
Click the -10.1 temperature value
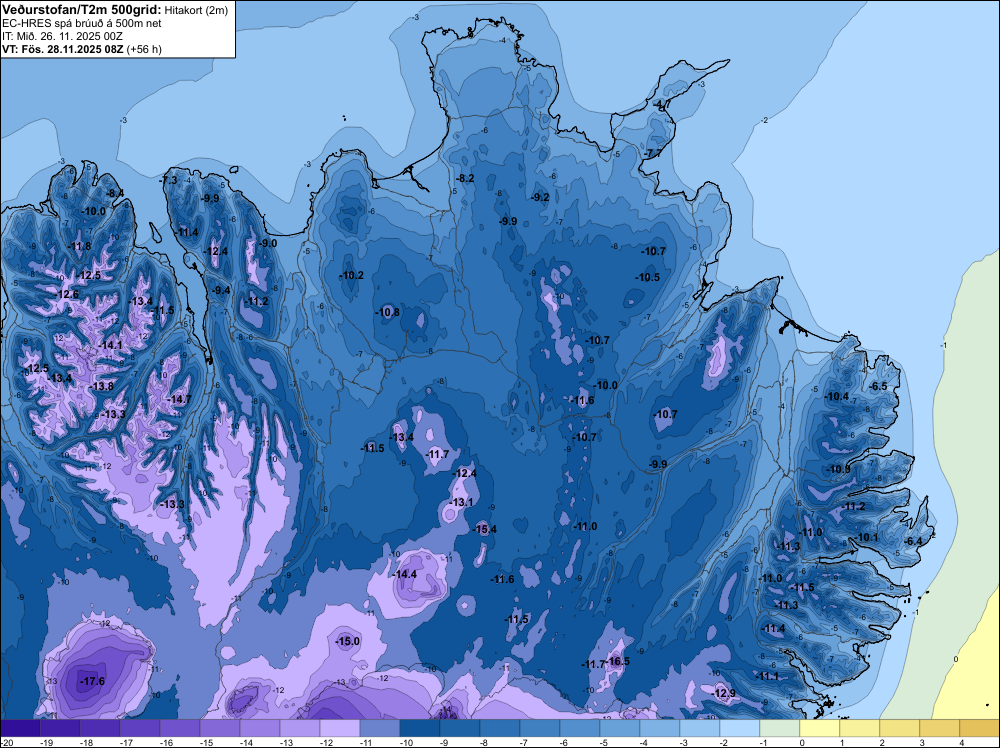pyautogui.click(x=867, y=538)
